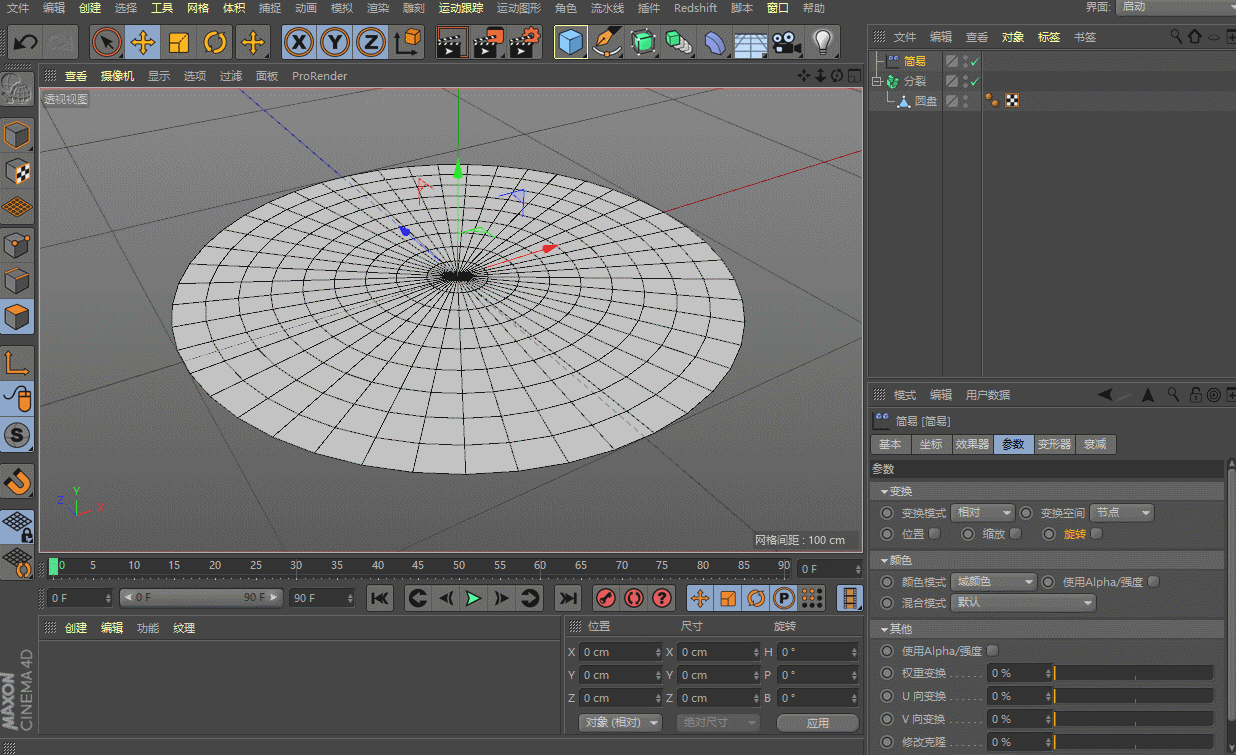Select the Move tool in toolbar
Screen dimensions: 1236x755
tap(143, 42)
